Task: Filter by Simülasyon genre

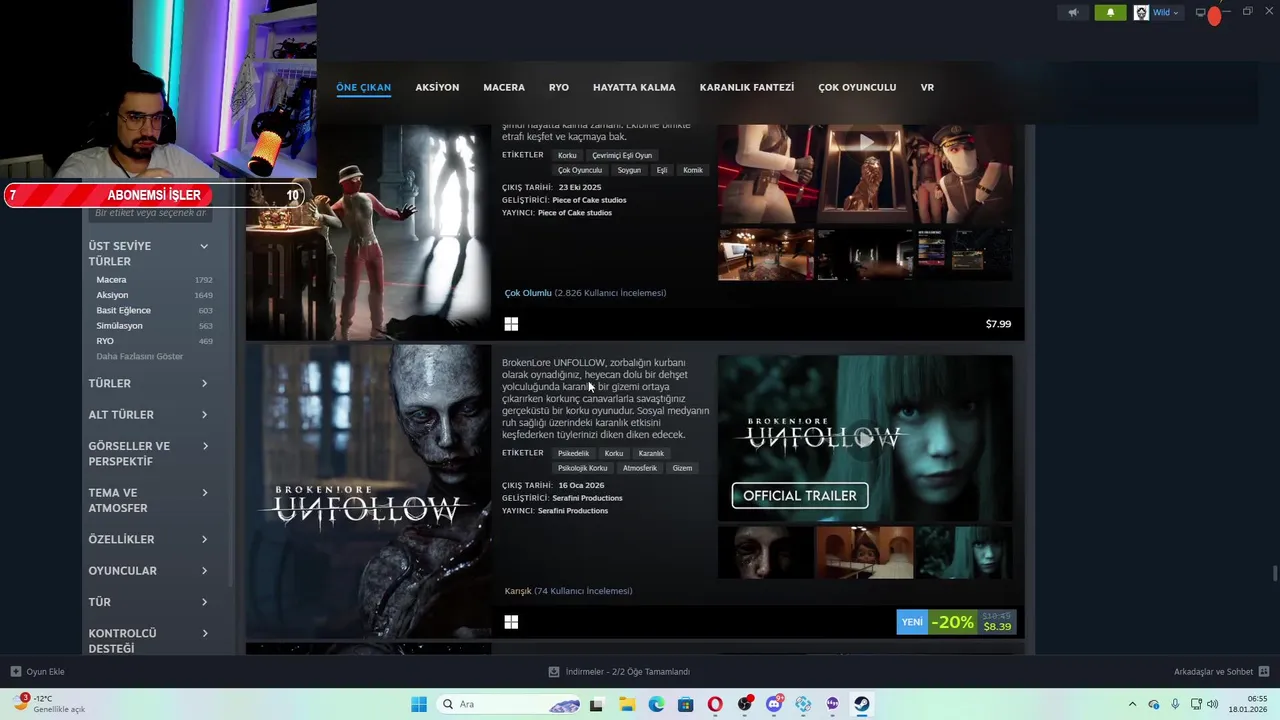Action: (x=119, y=326)
